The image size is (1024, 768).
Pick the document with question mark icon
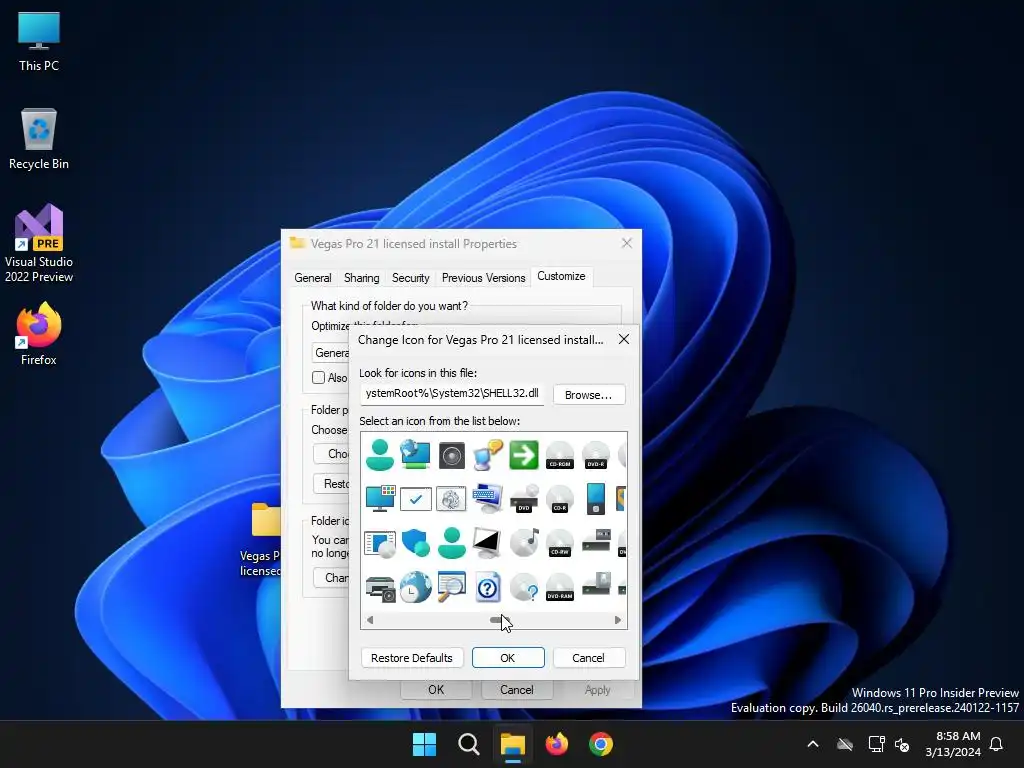click(488, 587)
